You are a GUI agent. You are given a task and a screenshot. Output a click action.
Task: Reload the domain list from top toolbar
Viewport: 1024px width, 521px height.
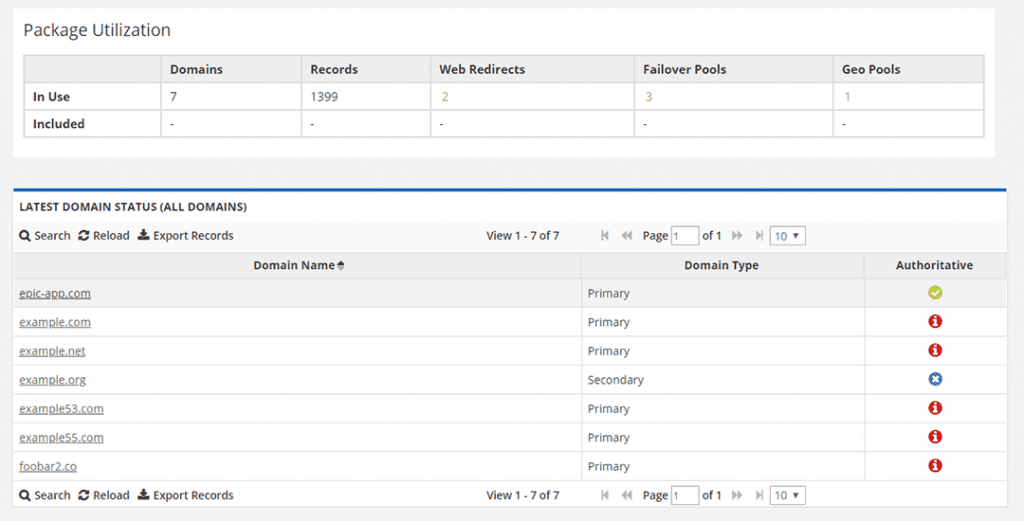[x=104, y=236]
